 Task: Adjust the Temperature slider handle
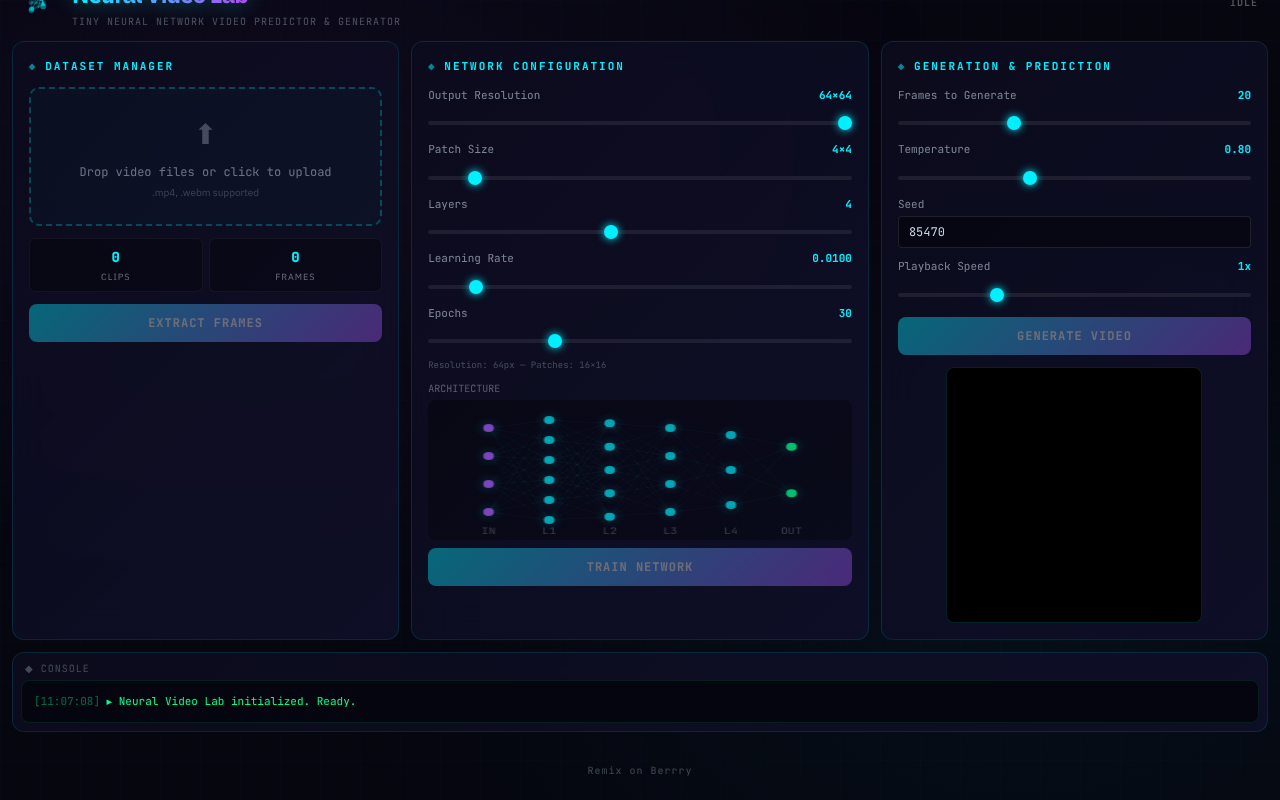point(1029,177)
